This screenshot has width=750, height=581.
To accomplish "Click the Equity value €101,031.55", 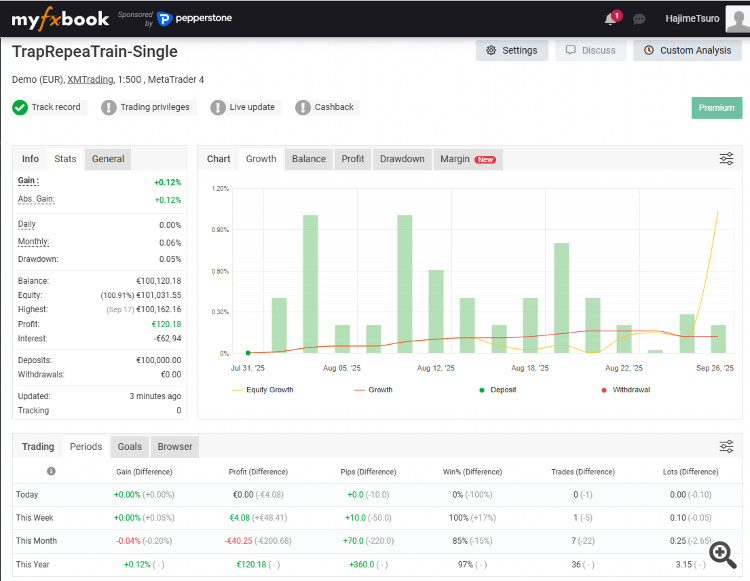I will coord(159,295).
